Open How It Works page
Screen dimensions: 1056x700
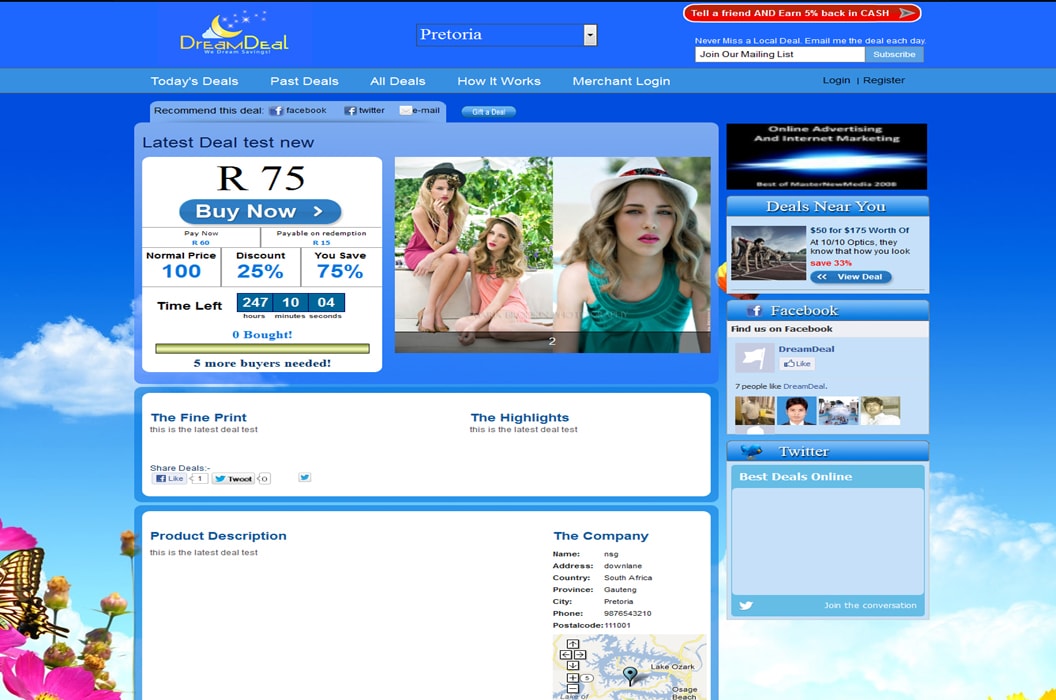point(498,81)
